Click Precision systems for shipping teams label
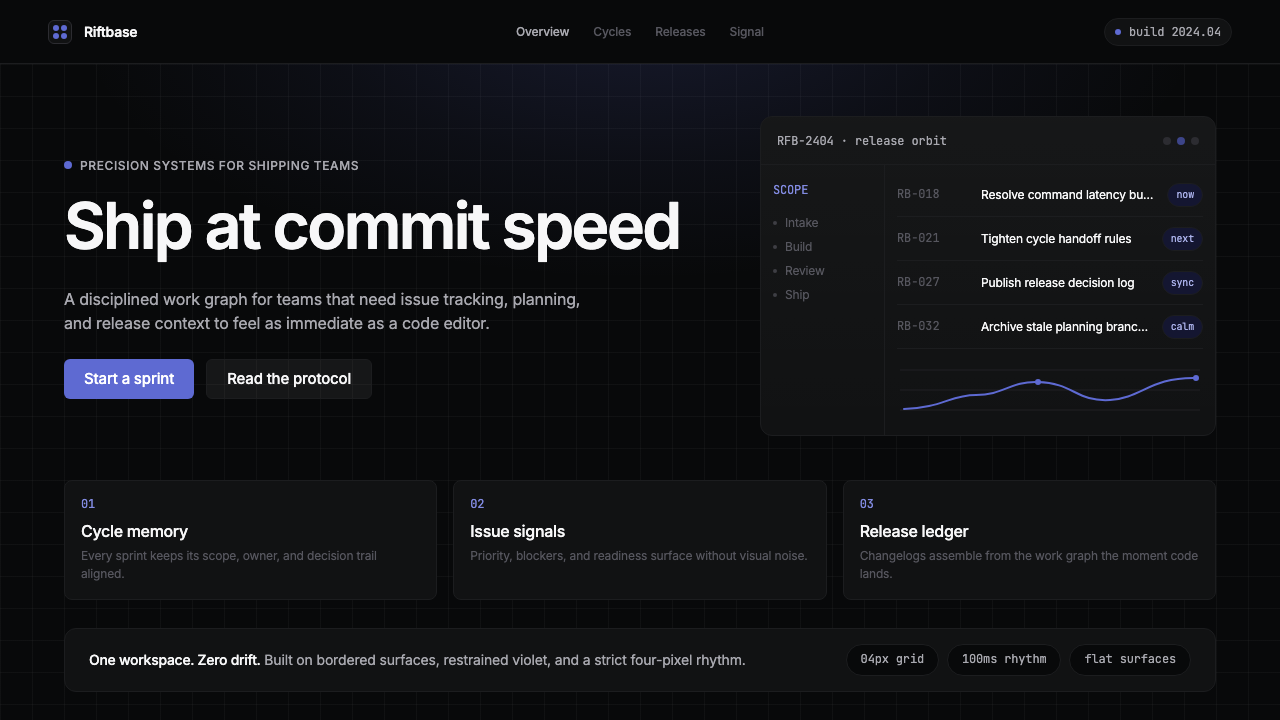1280x720 pixels. click(x=219, y=166)
